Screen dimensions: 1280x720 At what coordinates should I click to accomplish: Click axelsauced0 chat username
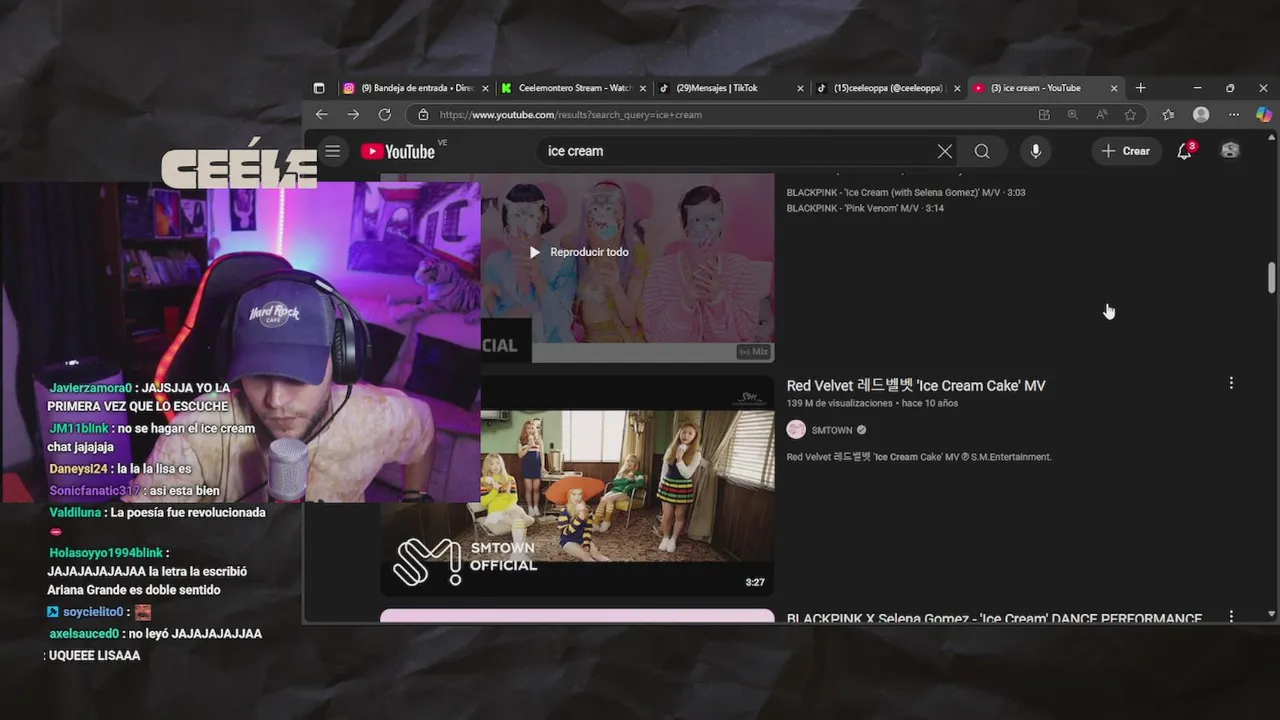click(84, 634)
